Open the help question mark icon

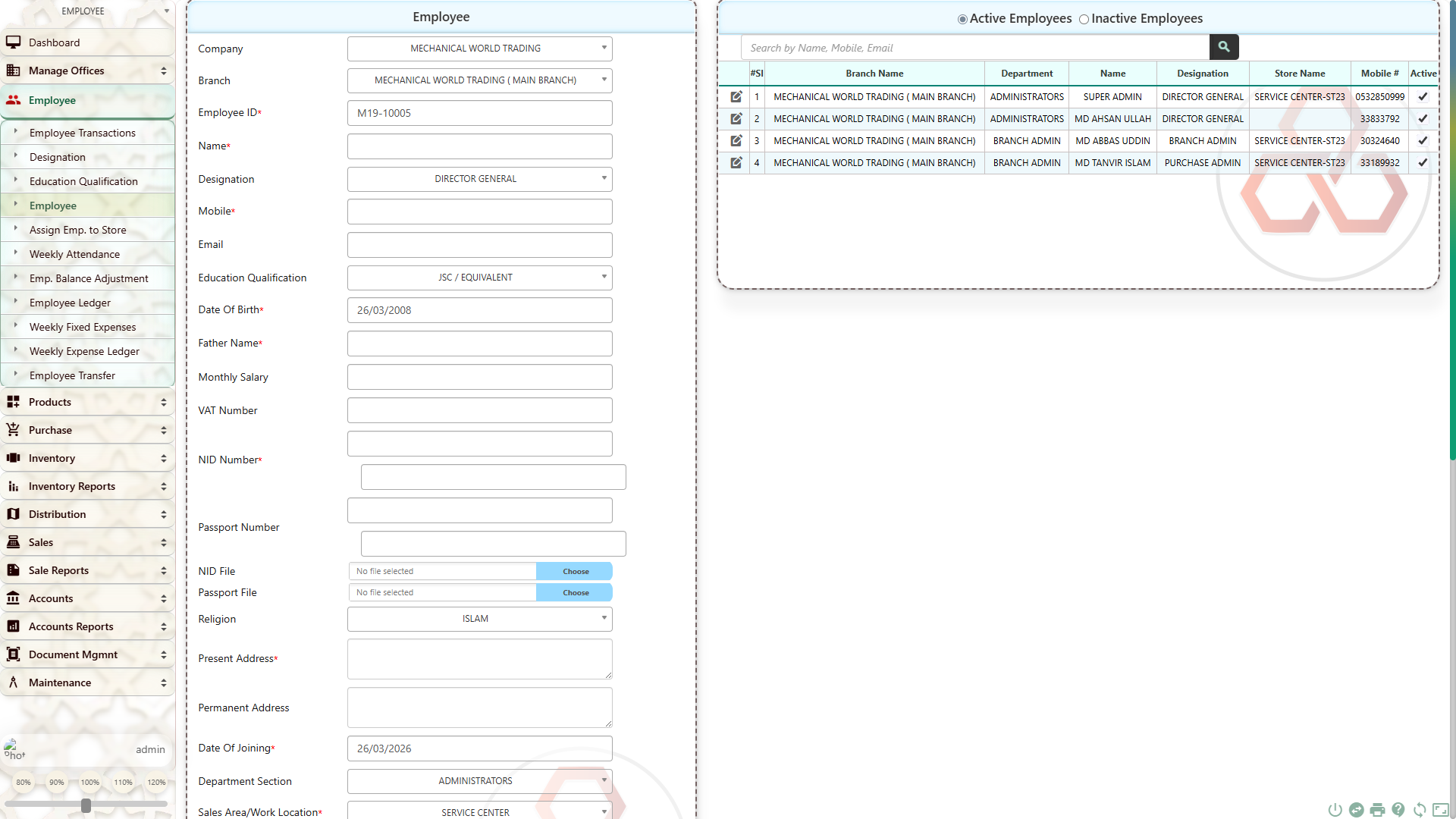click(1398, 810)
